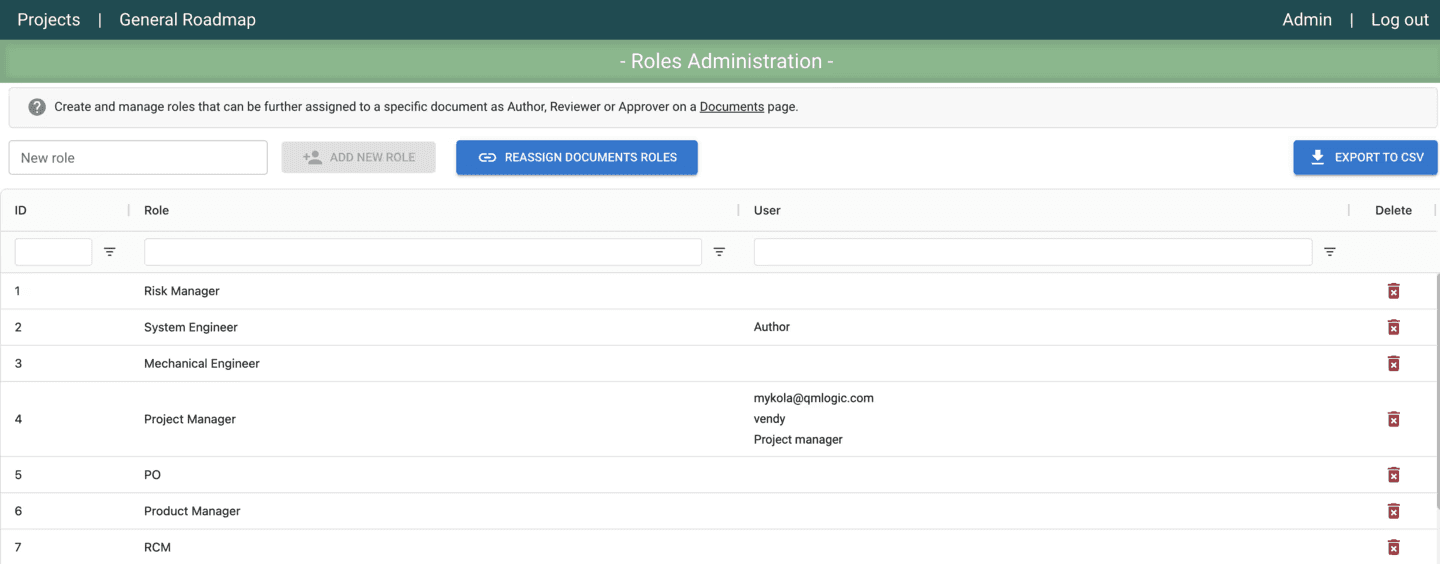The height and width of the screenshot is (564, 1440).
Task: Open the Projects menu item
Action: pyautogui.click(x=49, y=20)
